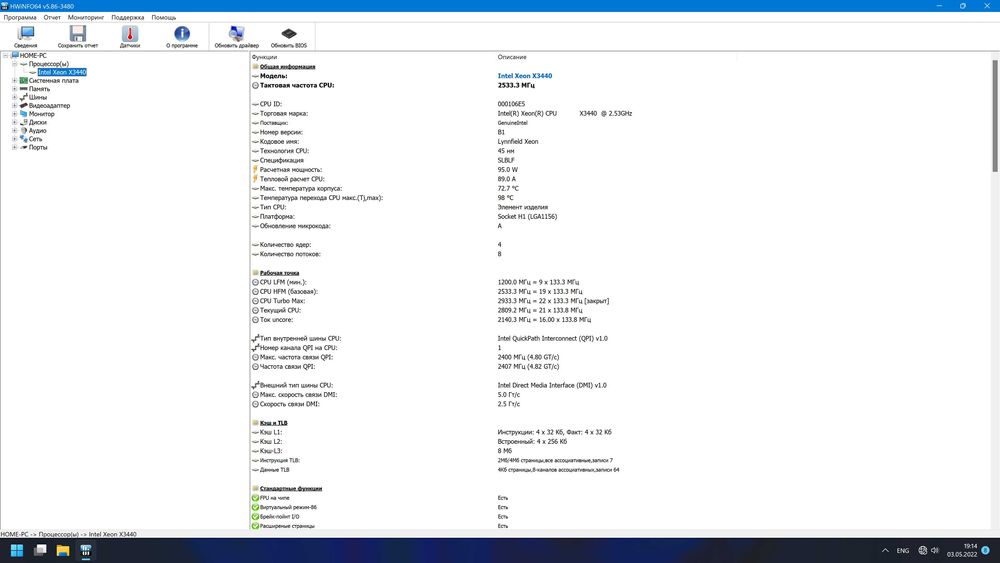Open the Сведения summary toolbar icon
This screenshot has width=1000, height=563.
26,36
